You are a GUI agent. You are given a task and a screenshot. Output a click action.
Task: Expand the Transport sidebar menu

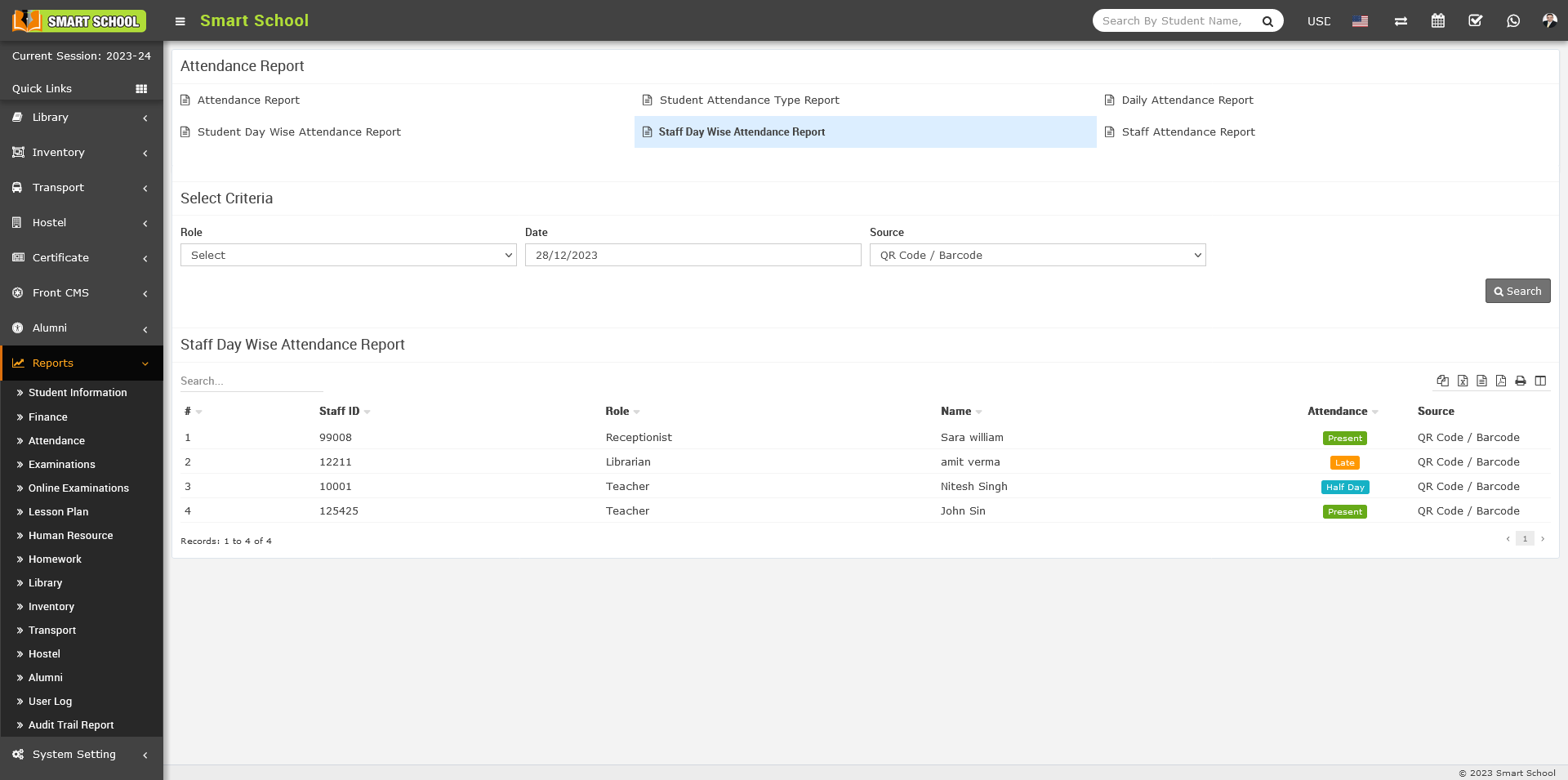(x=82, y=188)
